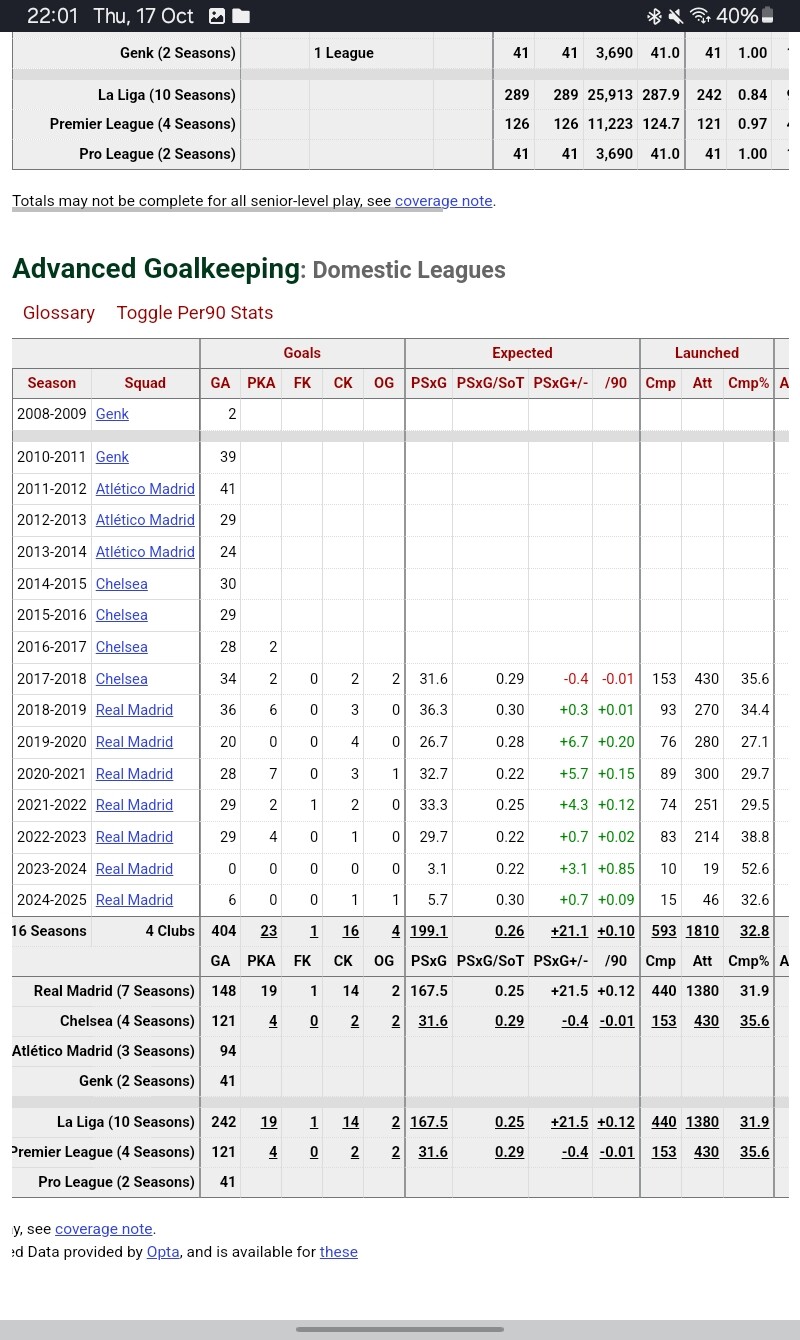Viewport: 800px width, 1340px height.
Task: Sort table by Season column header
Action: tap(52, 383)
